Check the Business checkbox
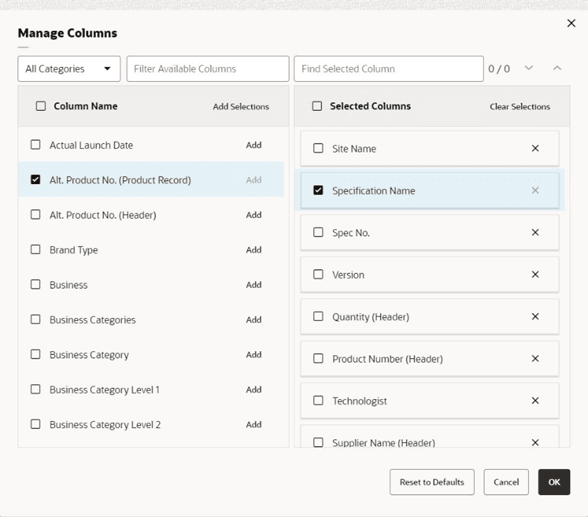The height and width of the screenshot is (517, 588). (35, 285)
